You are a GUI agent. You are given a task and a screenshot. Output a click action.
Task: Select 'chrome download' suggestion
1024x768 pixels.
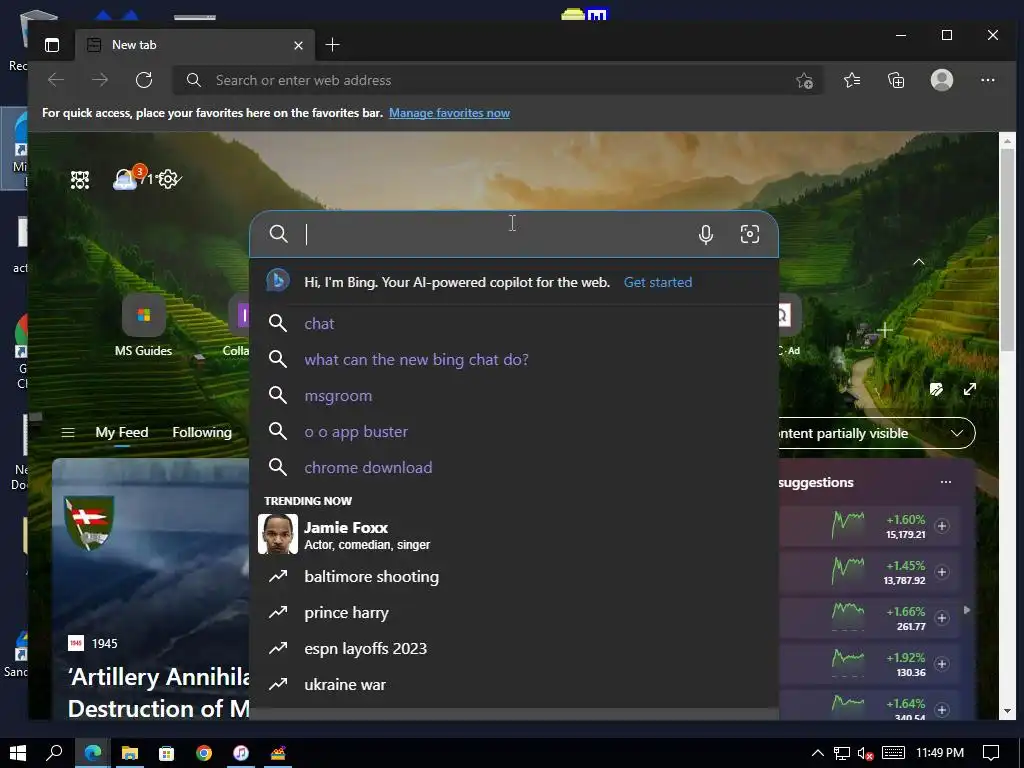click(514, 467)
